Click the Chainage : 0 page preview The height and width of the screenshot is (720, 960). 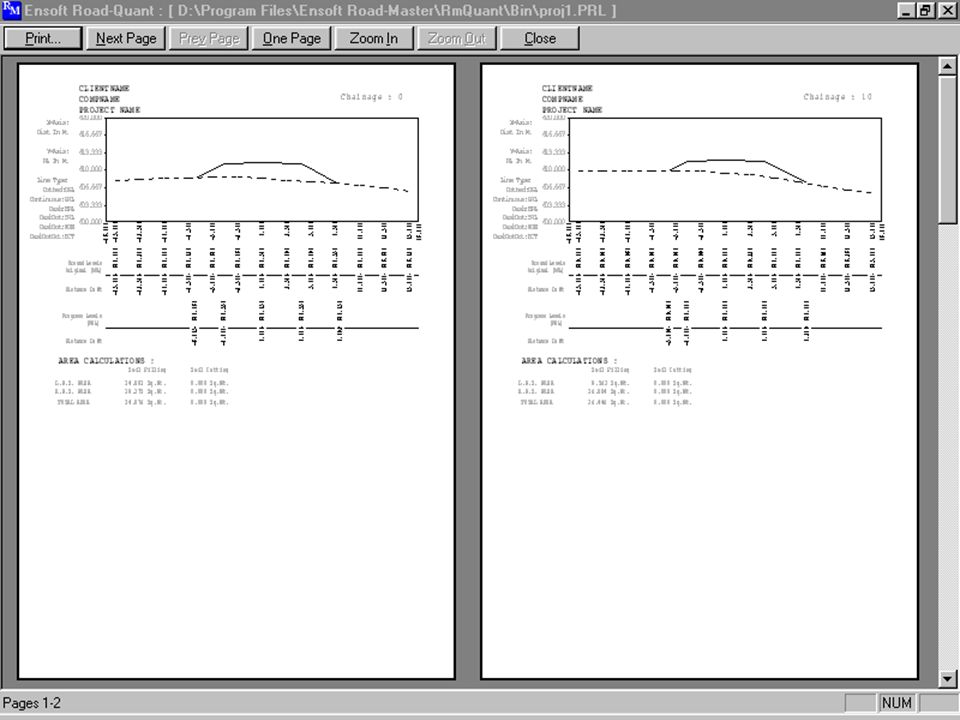(x=236, y=372)
